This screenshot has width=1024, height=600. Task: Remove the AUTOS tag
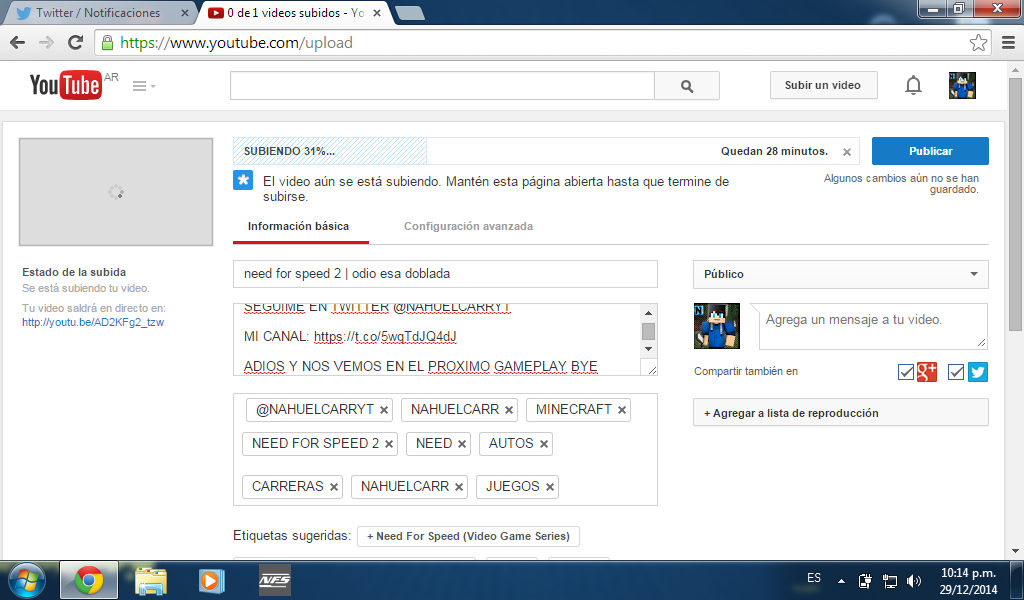click(x=543, y=444)
